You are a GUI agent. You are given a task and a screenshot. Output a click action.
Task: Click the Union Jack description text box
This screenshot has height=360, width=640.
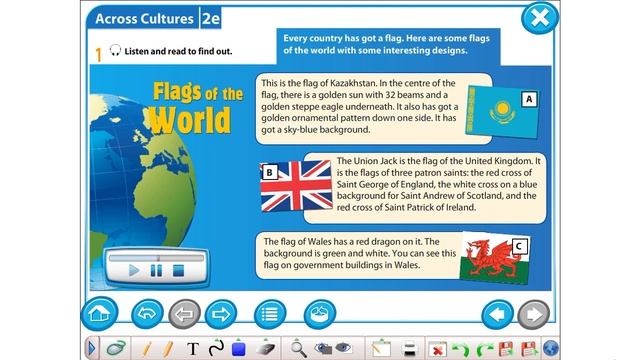pyautogui.click(x=439, y=184)
